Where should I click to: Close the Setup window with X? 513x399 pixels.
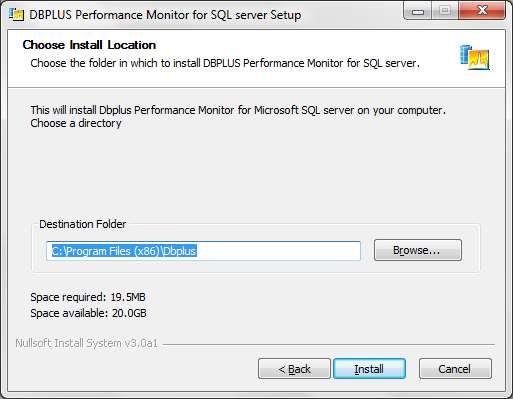pyautogui.click(x=482, y=11)
